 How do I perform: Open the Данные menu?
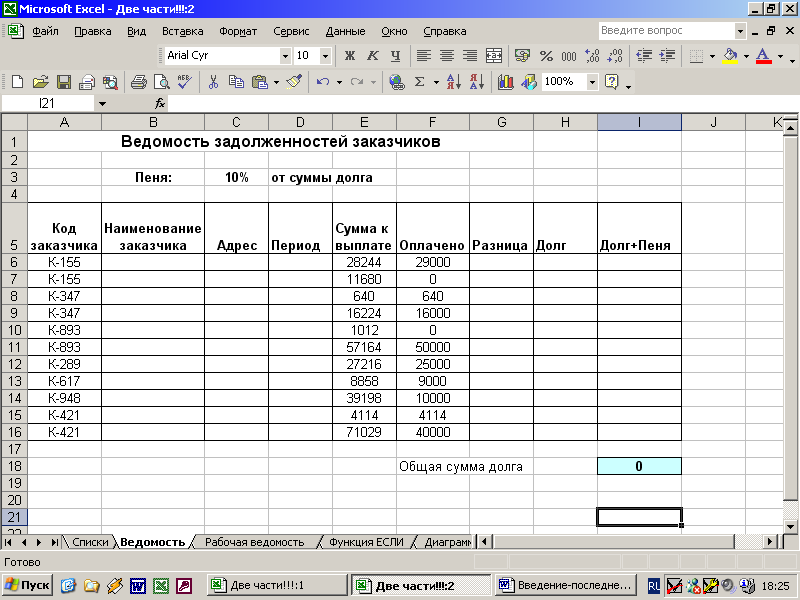pyautogui.click(x=345, y=31)
